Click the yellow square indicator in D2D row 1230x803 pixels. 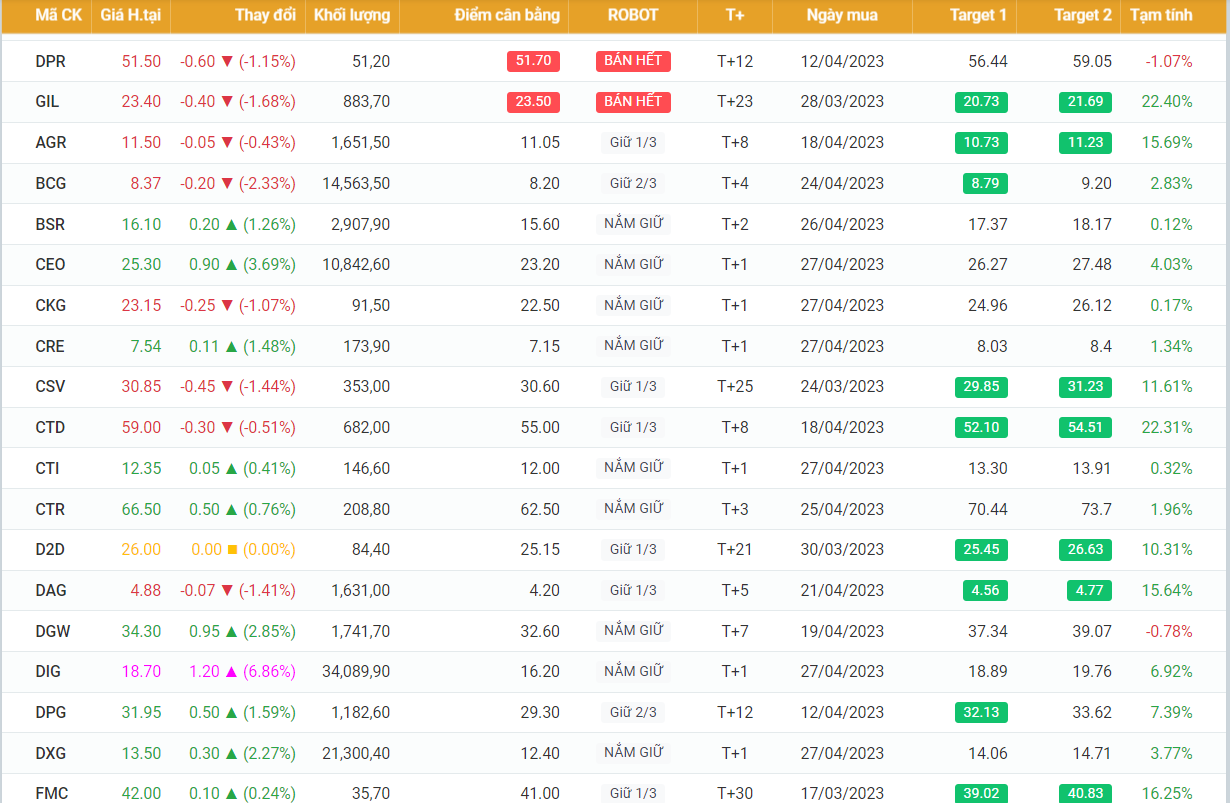232,550
